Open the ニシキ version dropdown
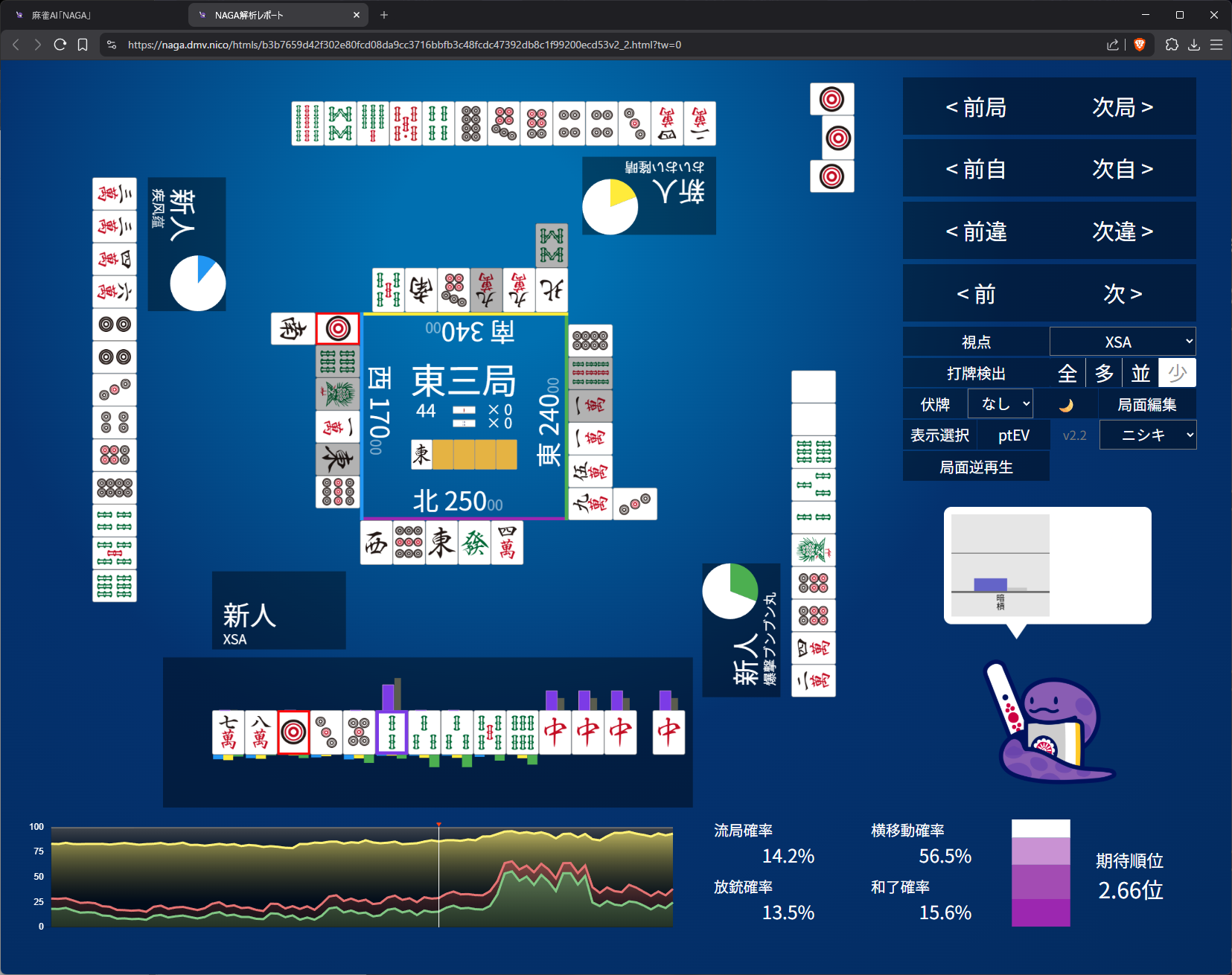 pos(1147,435)
